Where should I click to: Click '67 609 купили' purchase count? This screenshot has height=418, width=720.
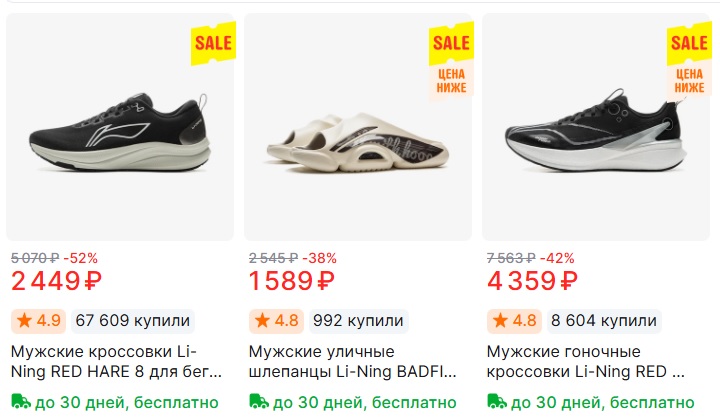[x=132, y=321]
